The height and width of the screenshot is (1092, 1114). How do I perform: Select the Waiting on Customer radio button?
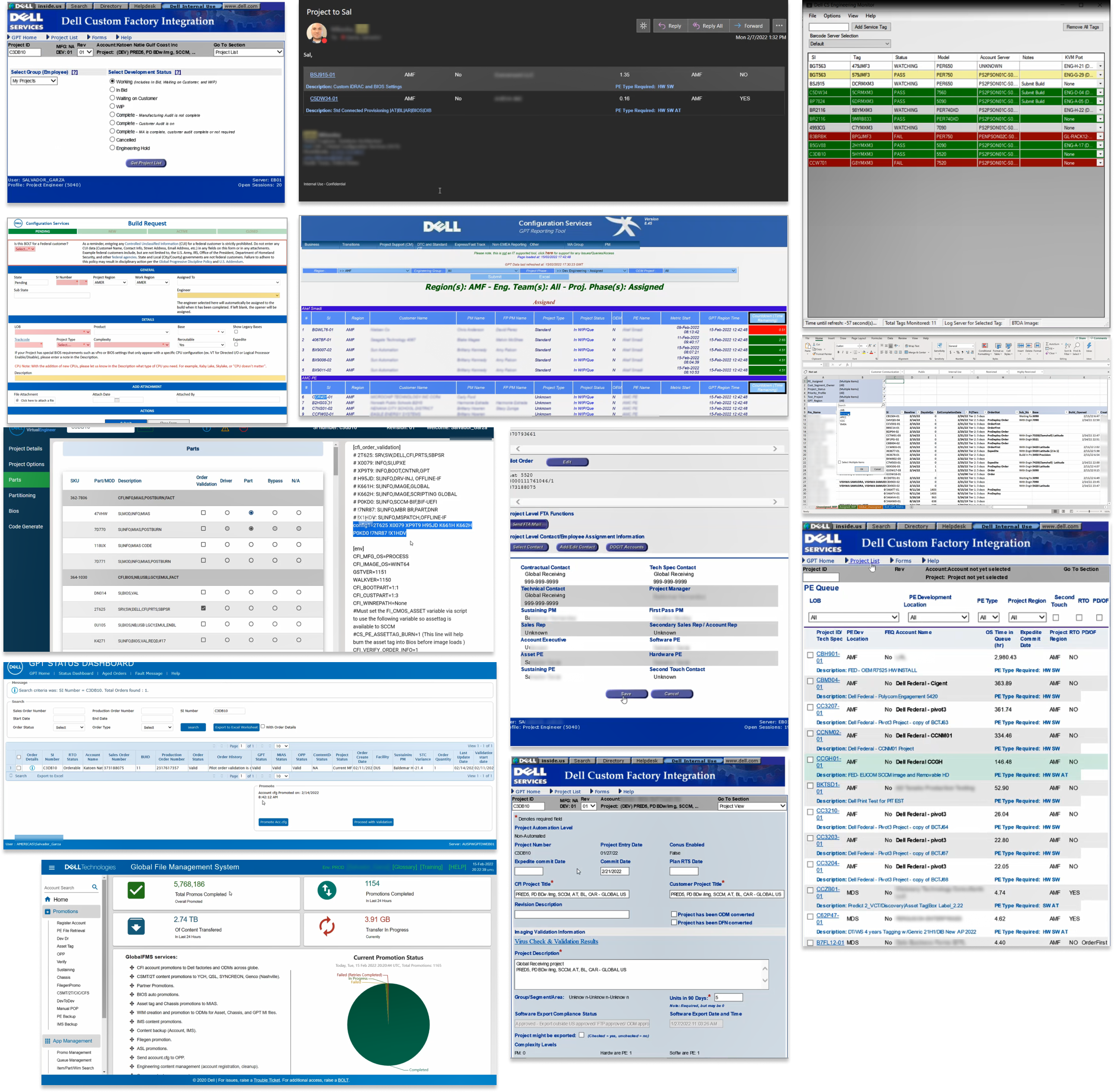coord(112,98)
